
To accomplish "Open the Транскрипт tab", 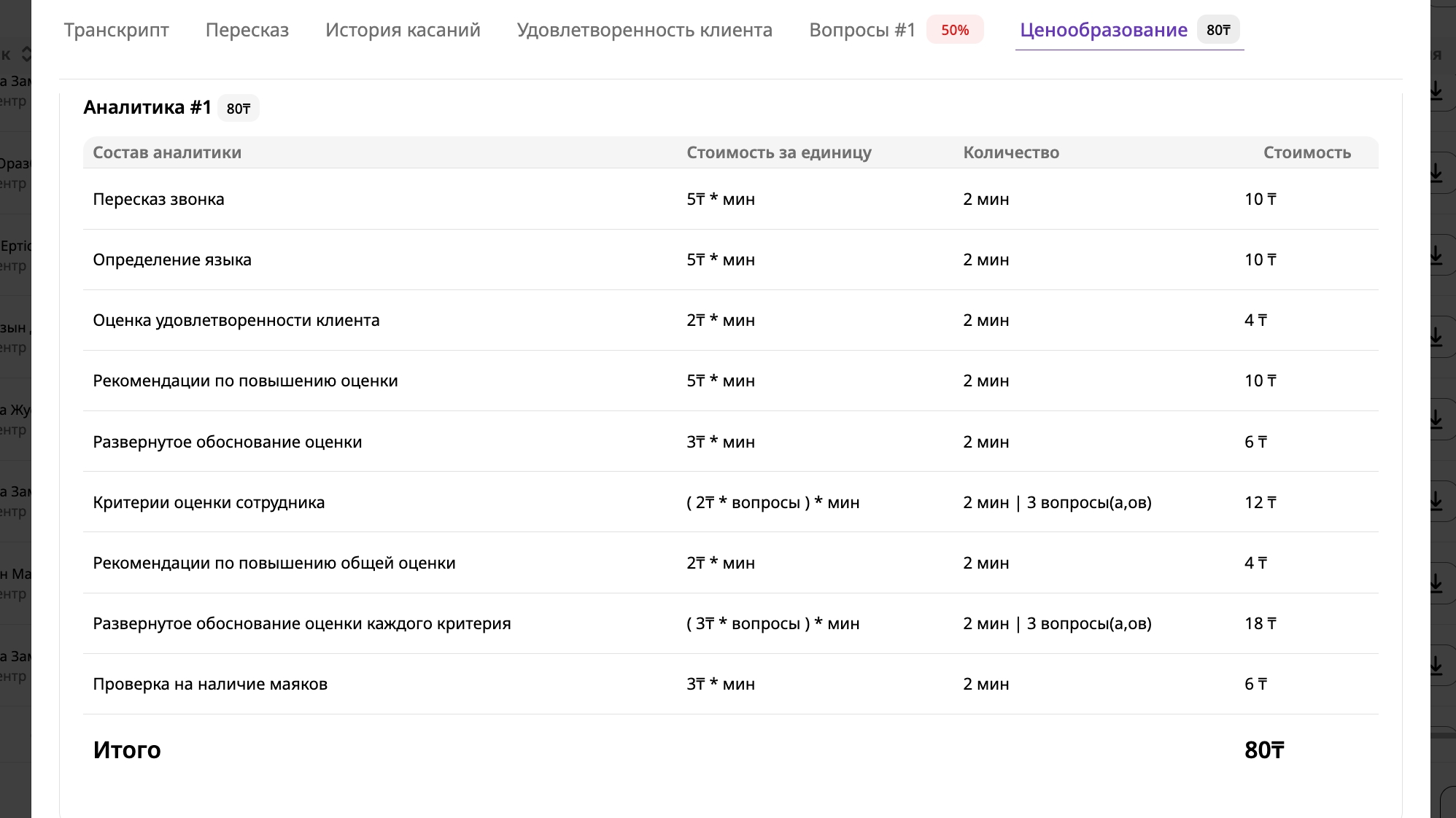I will (116, 30).
